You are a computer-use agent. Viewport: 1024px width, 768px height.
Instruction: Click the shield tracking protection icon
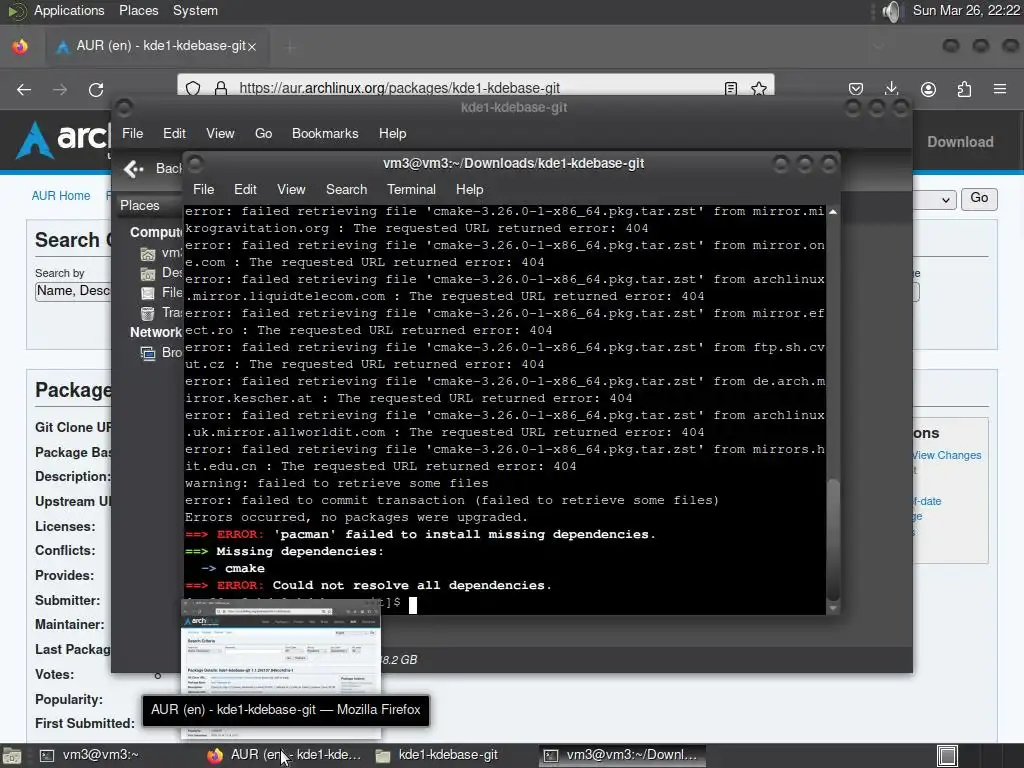pos(193,88)
